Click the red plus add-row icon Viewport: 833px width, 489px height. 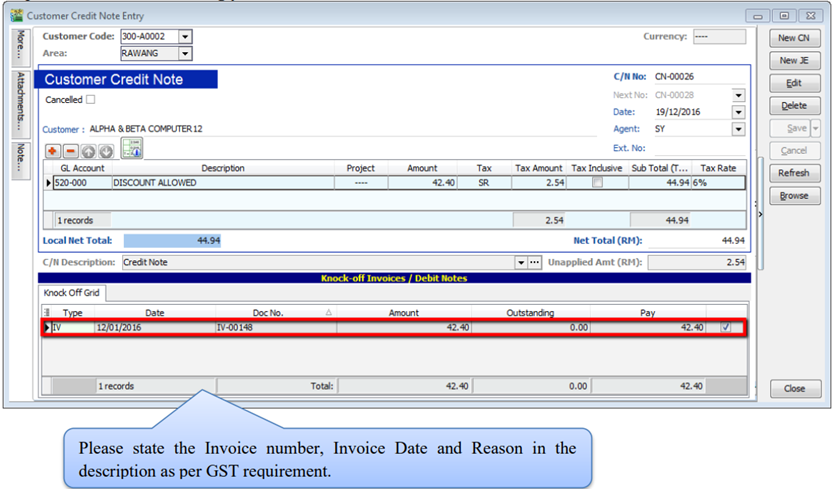tap(53, 151)
